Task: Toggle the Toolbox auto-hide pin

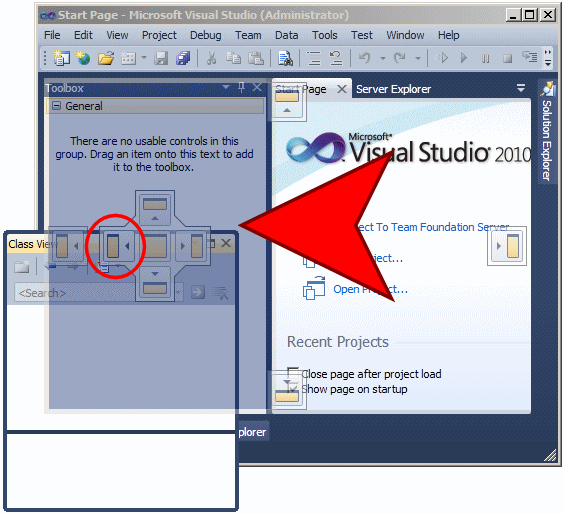Action: pos(241,87)
